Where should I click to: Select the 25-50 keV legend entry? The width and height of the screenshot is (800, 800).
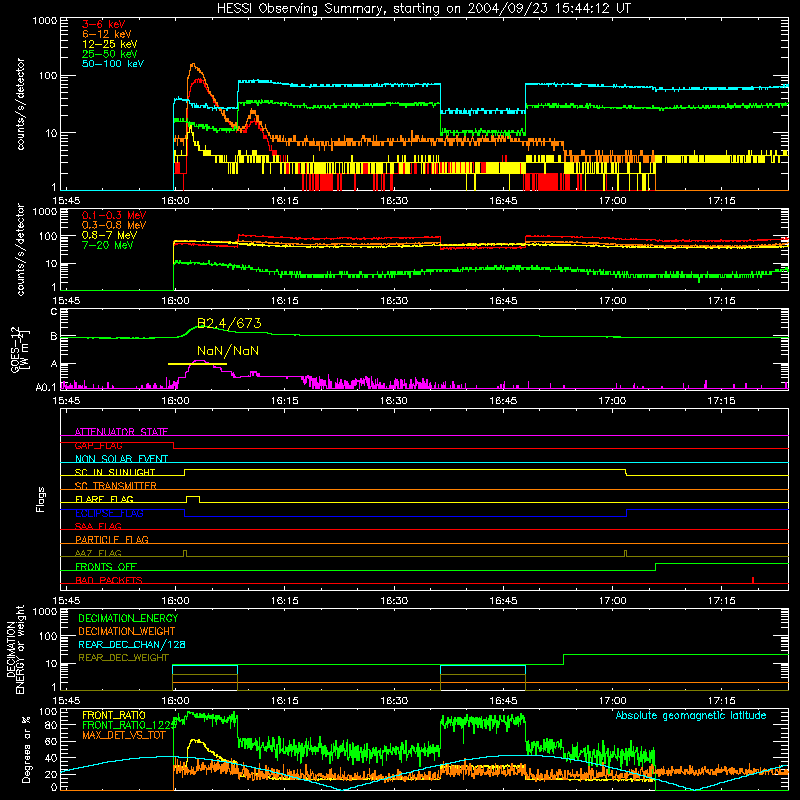[x=110, y=54]
